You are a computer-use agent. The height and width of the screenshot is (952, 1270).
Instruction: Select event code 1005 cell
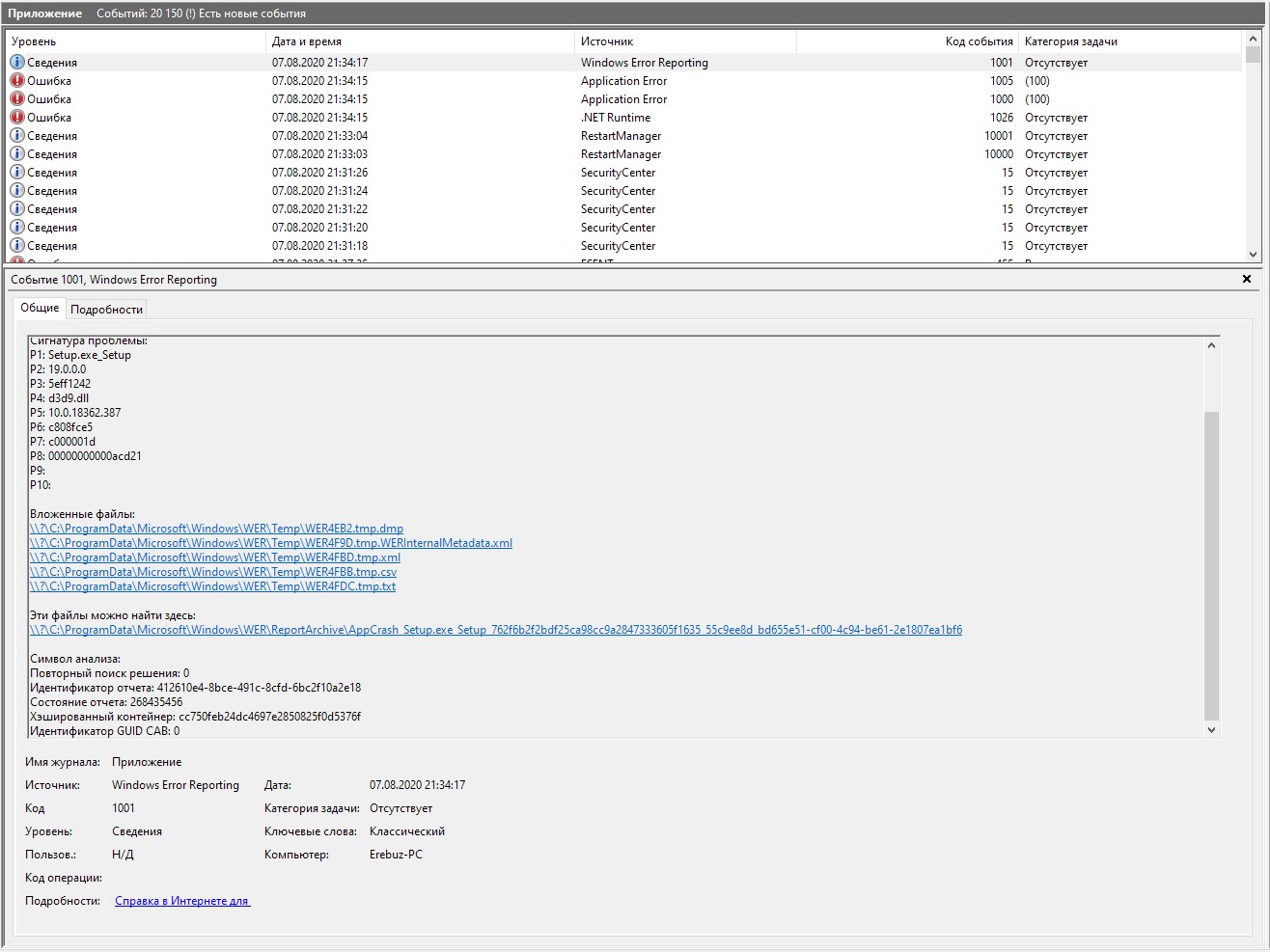pyautogui.click(x=1002, y=81)
